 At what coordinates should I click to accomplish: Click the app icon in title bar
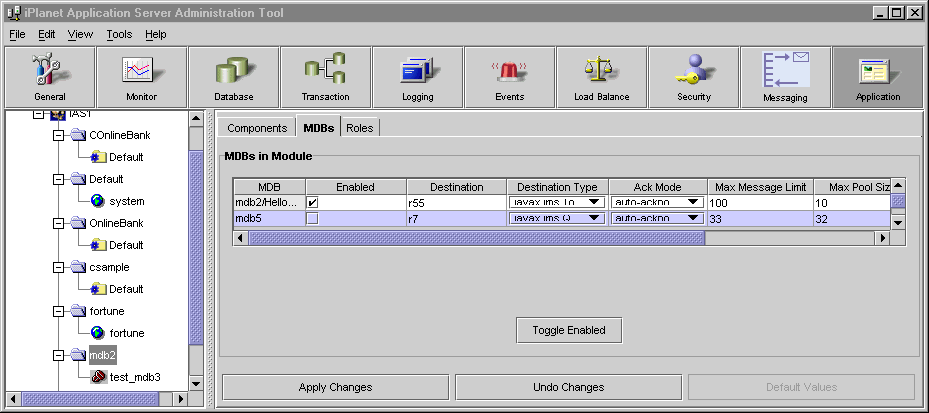12,12
